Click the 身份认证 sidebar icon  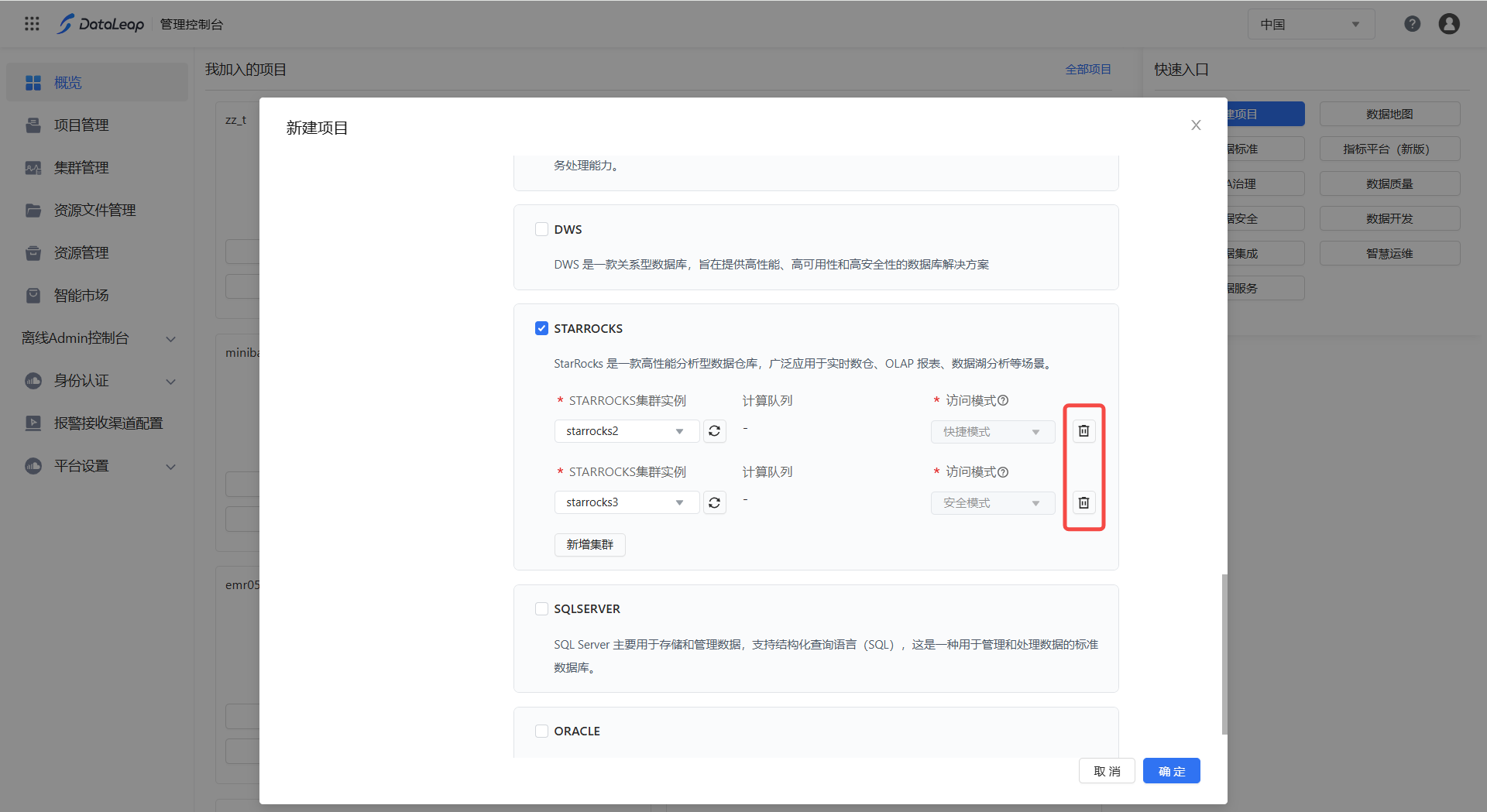pyautogui.click(x=33, y=381)
